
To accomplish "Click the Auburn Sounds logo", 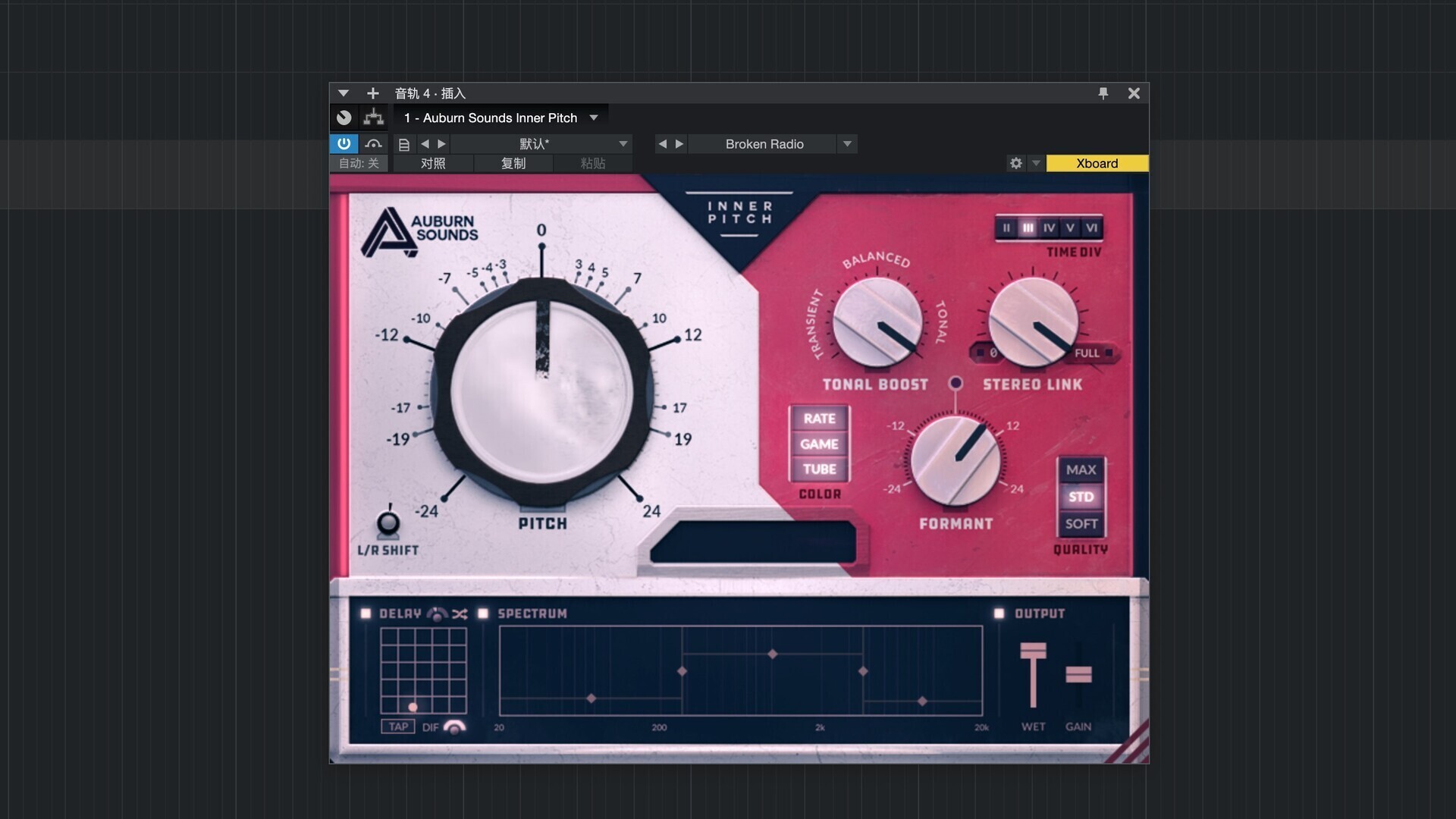I will (x=419, y=231).
